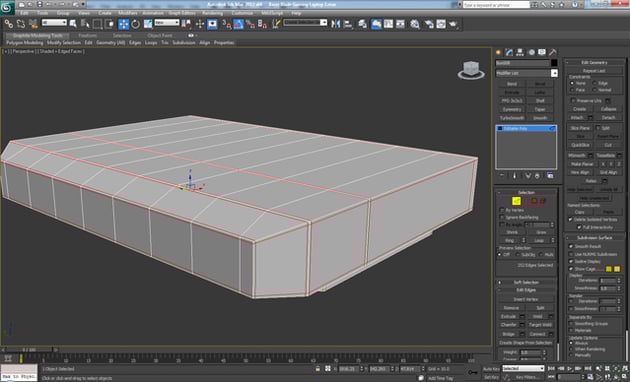This screenshot has height=382, width=630.
Task: Collapse the Selection rollout header
Action: coord(526,192)
